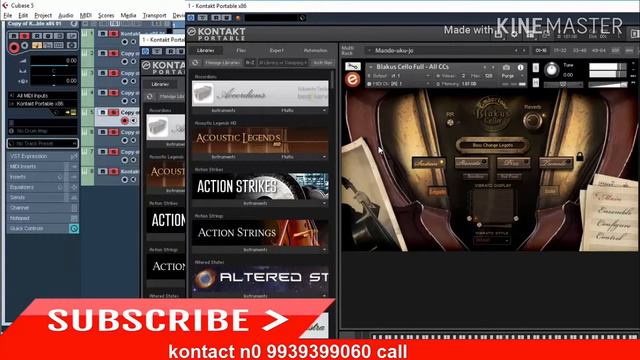Expand the Sends inspector section

click(42, 198)
